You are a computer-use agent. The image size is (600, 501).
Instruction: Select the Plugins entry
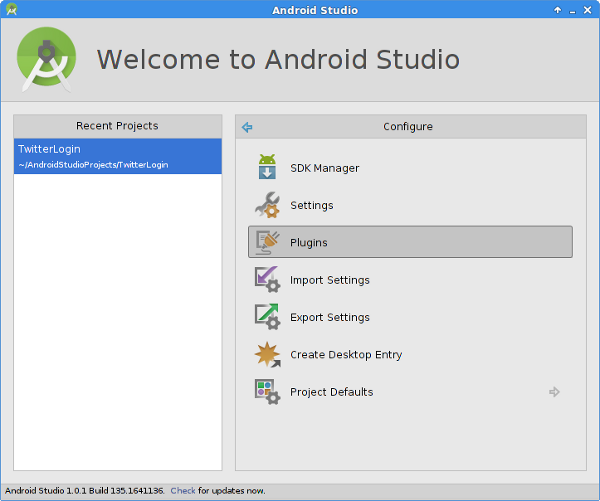[x=410, y=242]
